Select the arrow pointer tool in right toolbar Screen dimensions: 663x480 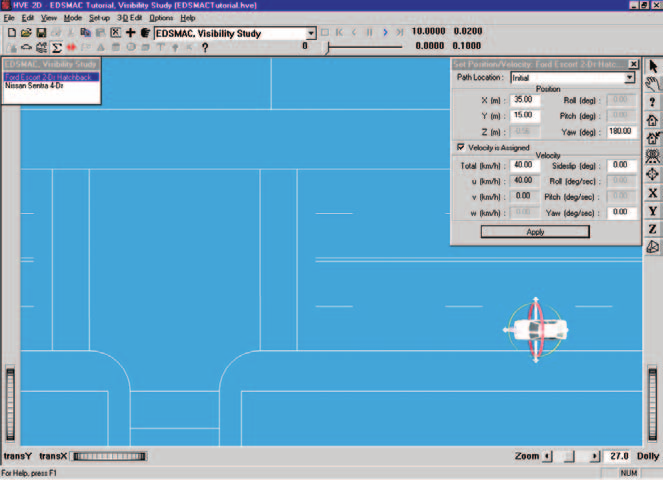(653, 66)
